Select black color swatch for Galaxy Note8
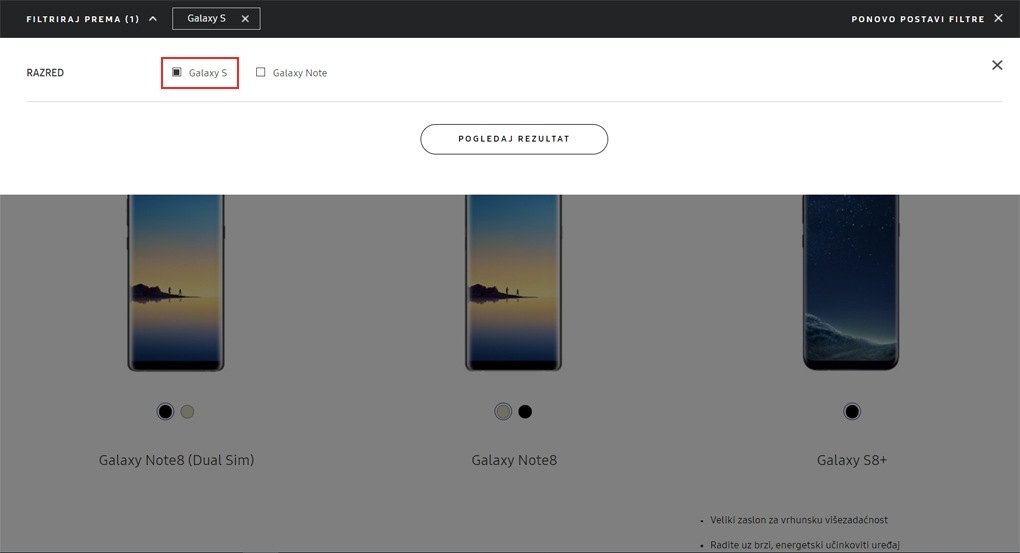This screenshot has width=1020, height=553. [525, 412]
